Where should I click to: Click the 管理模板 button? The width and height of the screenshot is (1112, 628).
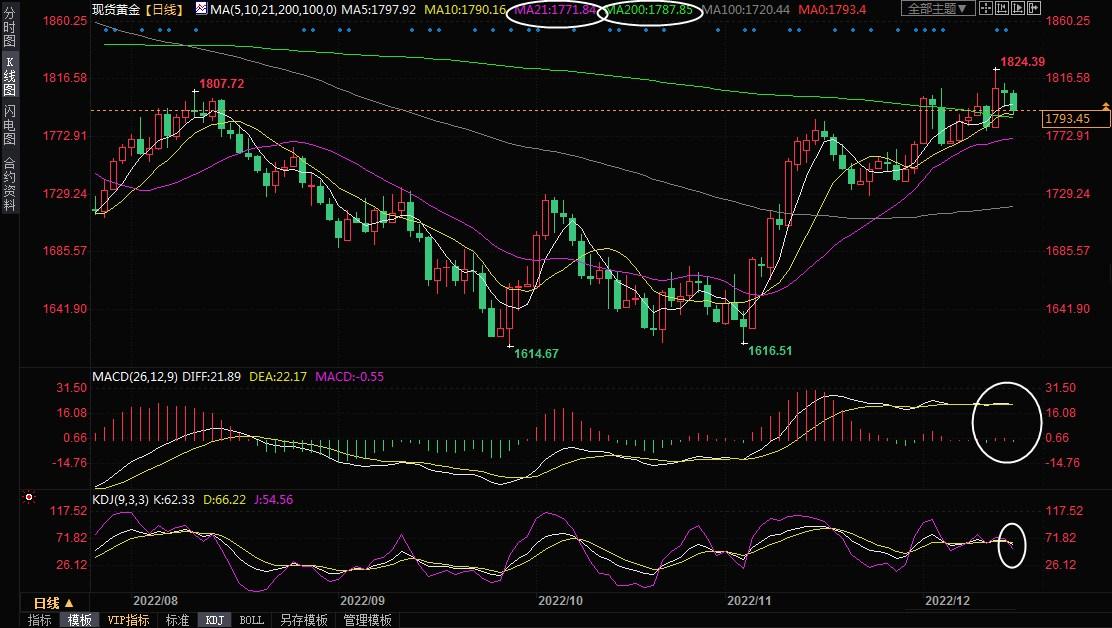(367, 620)
